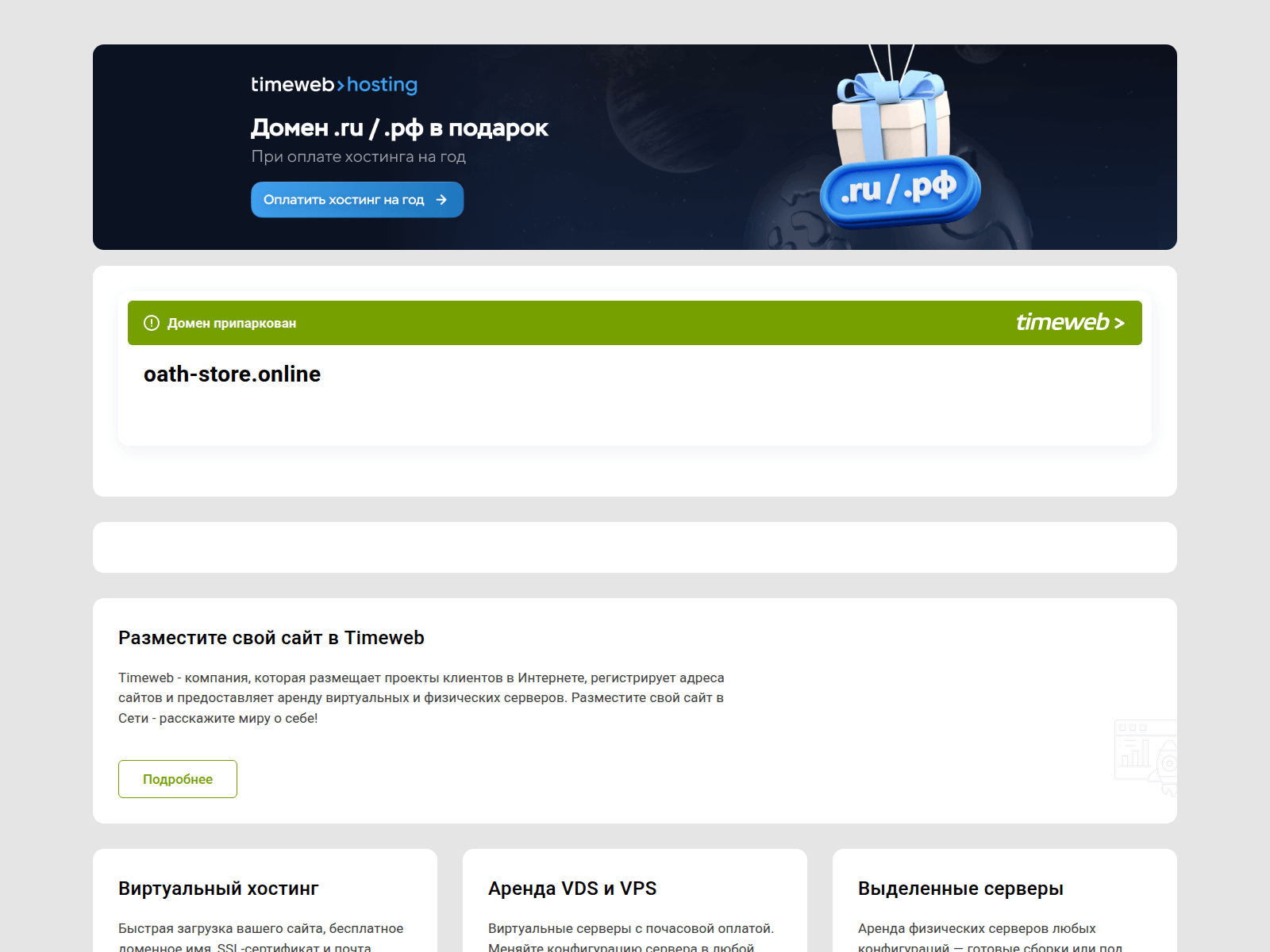Screen dimensions: 1270x952
Task: Click the 'Виртуальные серверы с почасовой оплатой' text
Action: tap(630, 929)
